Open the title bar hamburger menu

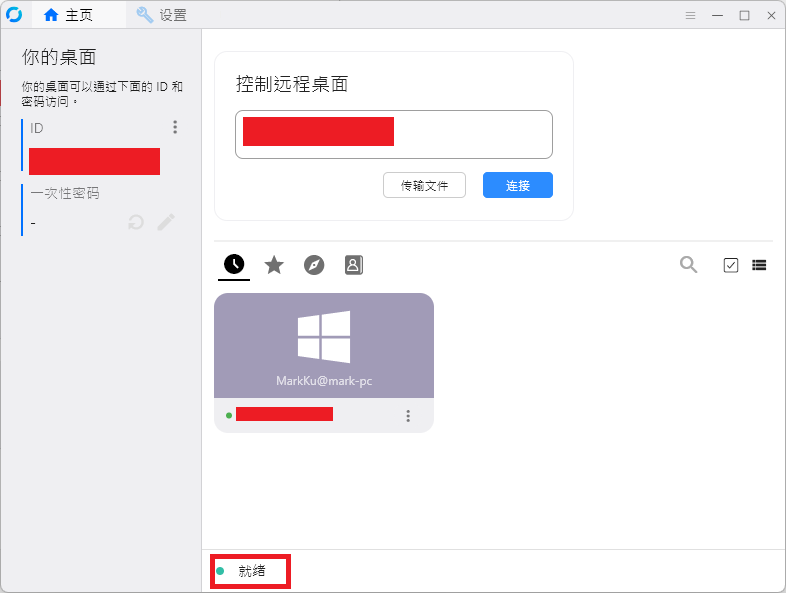coord(690,15)
